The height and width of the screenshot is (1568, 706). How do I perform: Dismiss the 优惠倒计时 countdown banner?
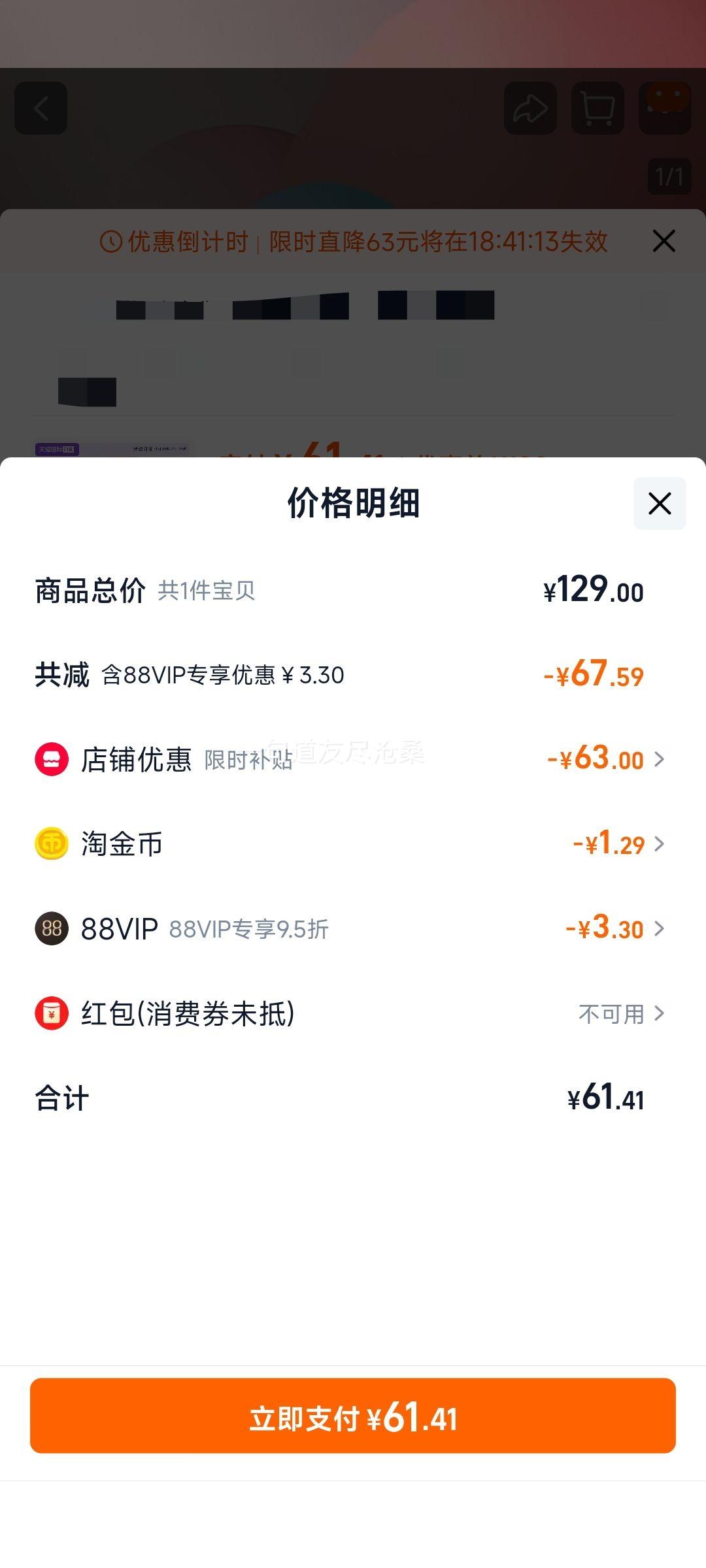(664, 241)
